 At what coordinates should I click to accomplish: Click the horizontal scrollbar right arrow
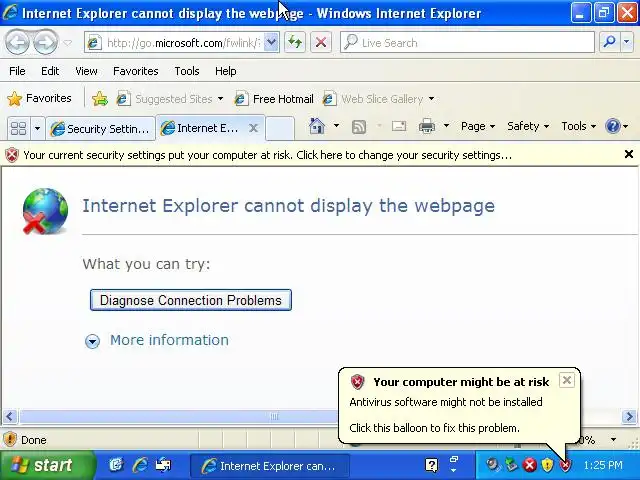[x=629, y=417]
